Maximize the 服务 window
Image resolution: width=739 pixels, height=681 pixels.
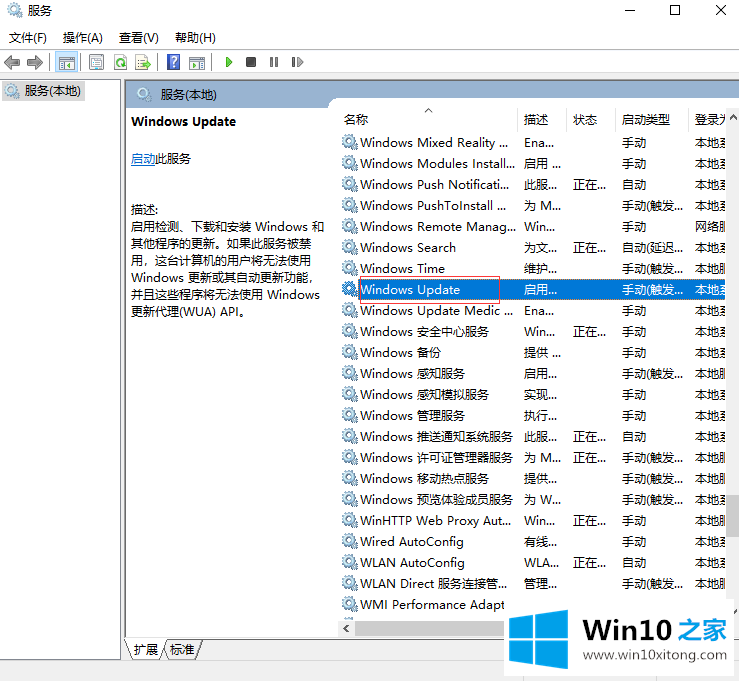pos(675,10)
